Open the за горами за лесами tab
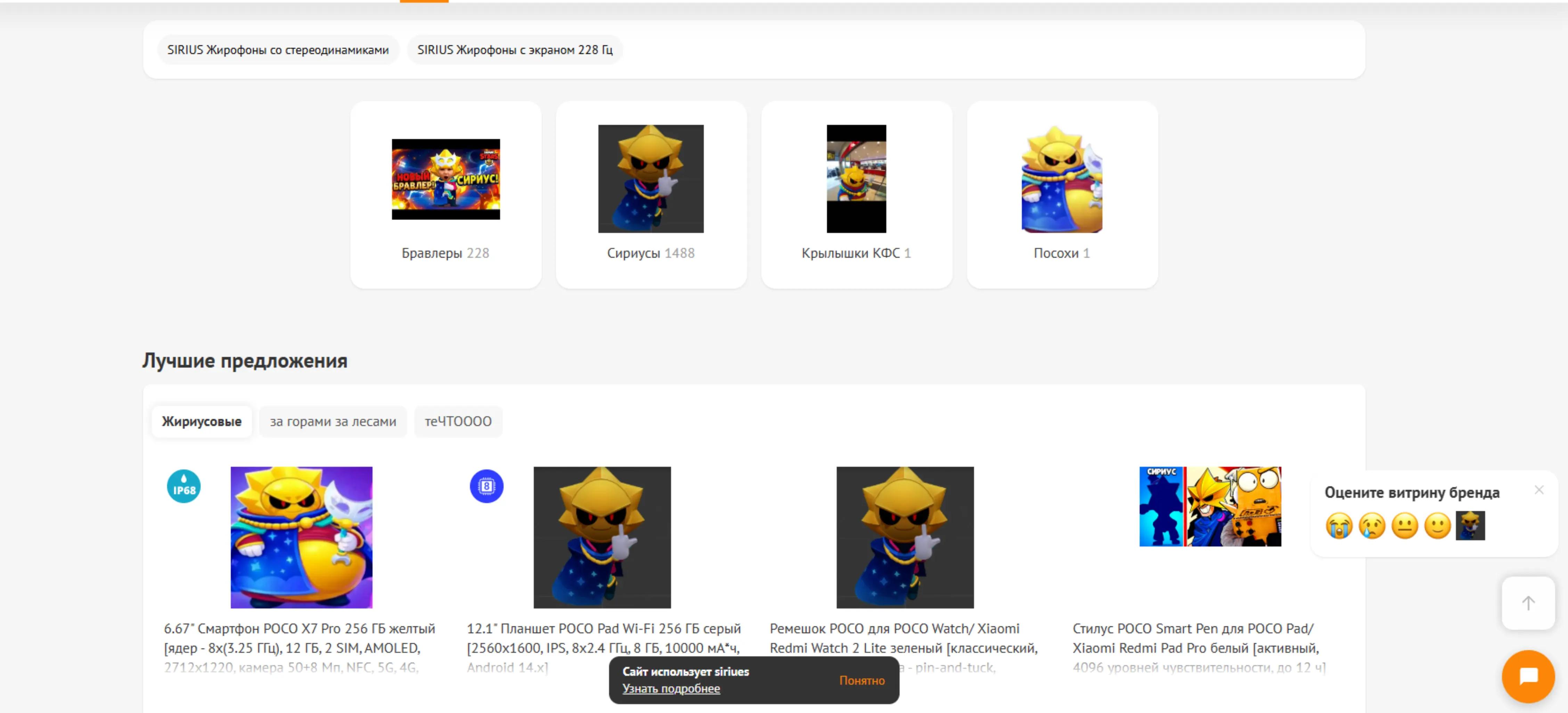The image size is (1568, 713). [x=333, y=421]
